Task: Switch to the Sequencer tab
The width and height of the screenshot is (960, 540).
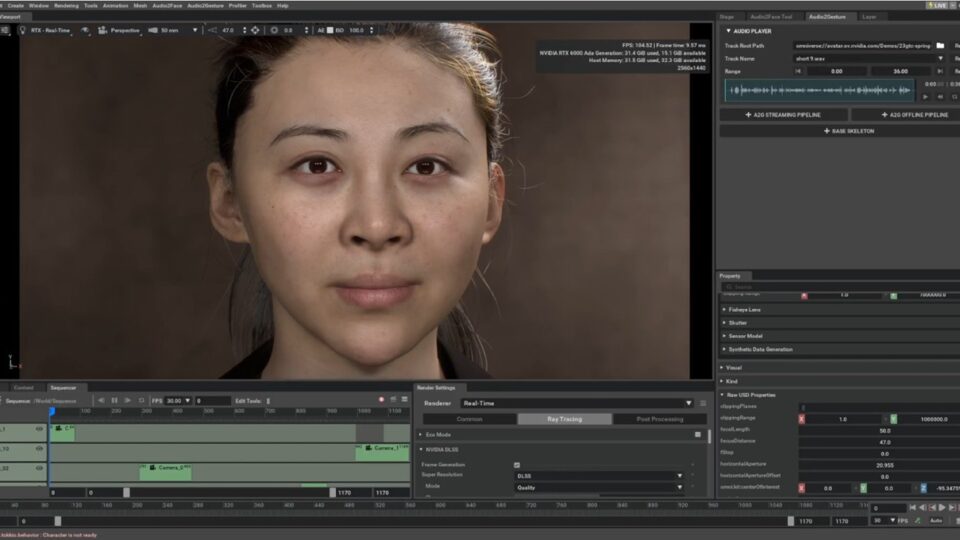Action: (x=63, y=388)
